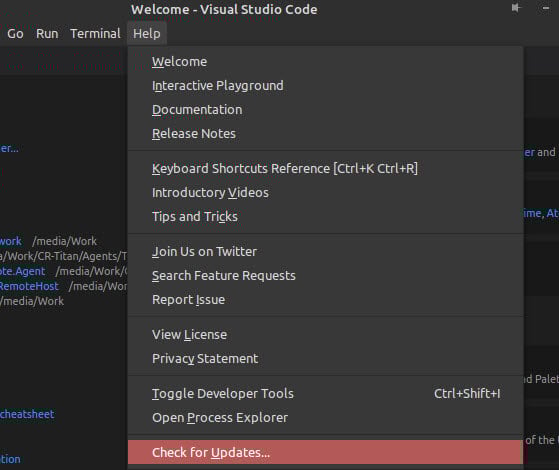Viewport: 559px width, 470px height.
Task: Select Search Feature Requests
Action: [325, 275]
